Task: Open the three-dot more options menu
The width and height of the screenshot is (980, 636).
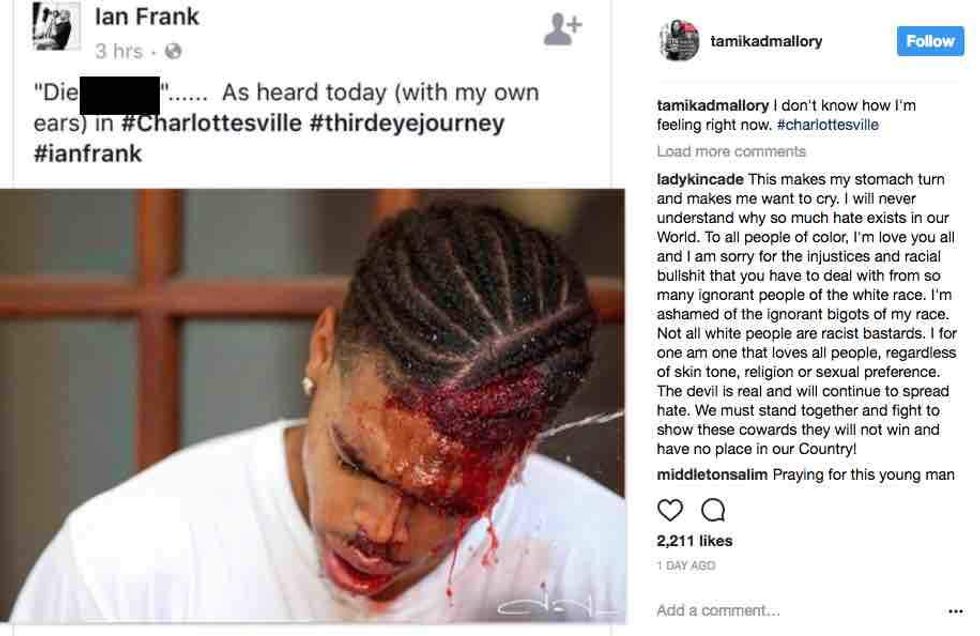Action: point(955,611)
